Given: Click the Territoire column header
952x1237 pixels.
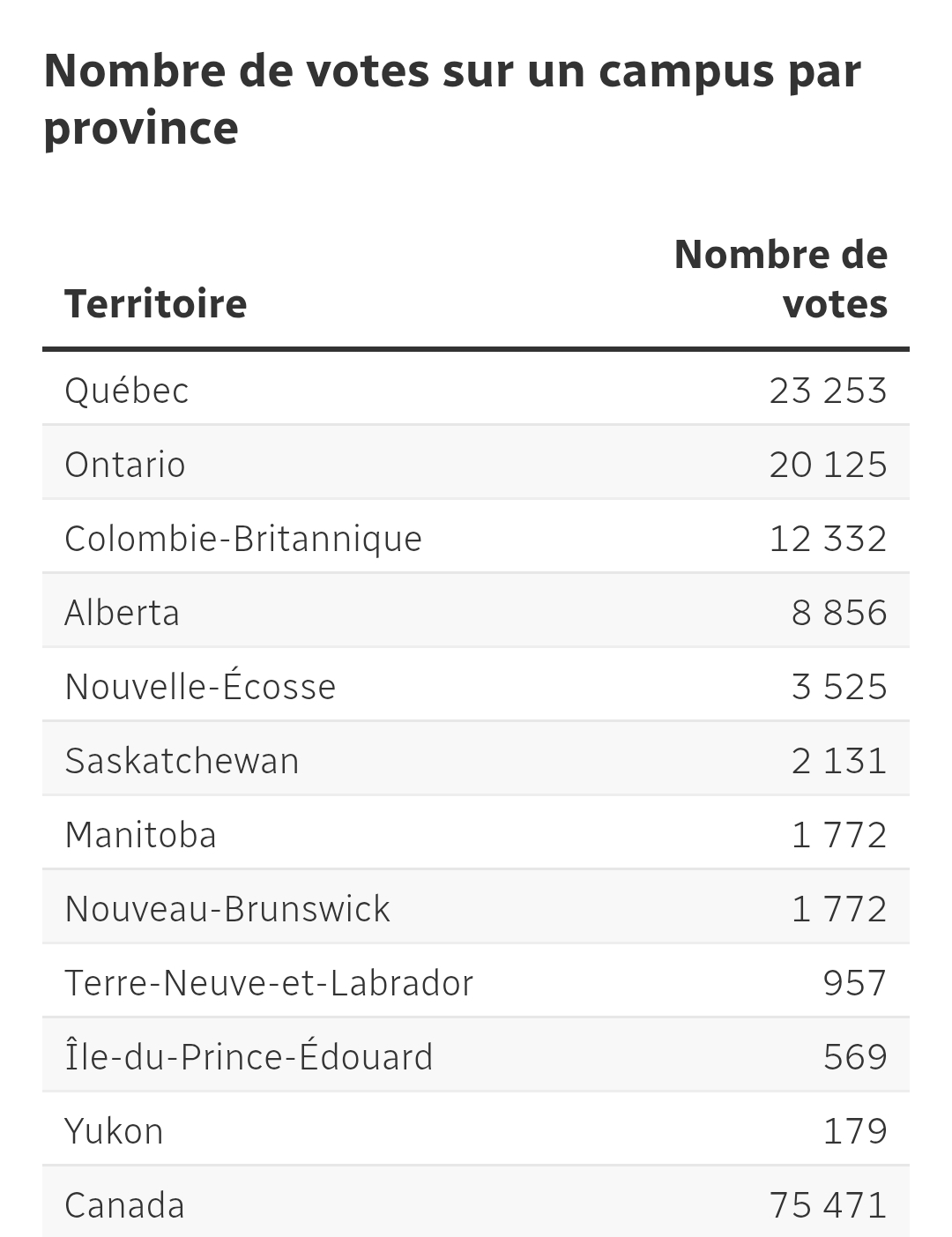Looking at the screenshot, I should tap(155, 303).
